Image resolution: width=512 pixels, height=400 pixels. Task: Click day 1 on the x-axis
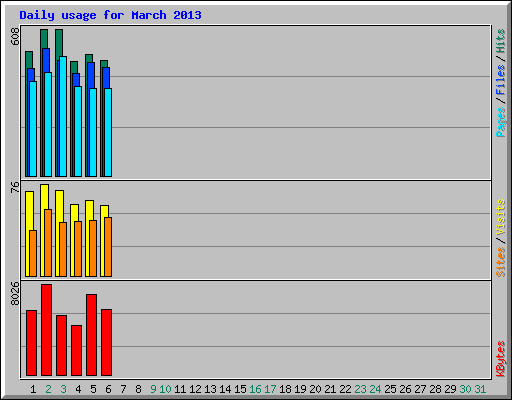[x=33, y=389]
